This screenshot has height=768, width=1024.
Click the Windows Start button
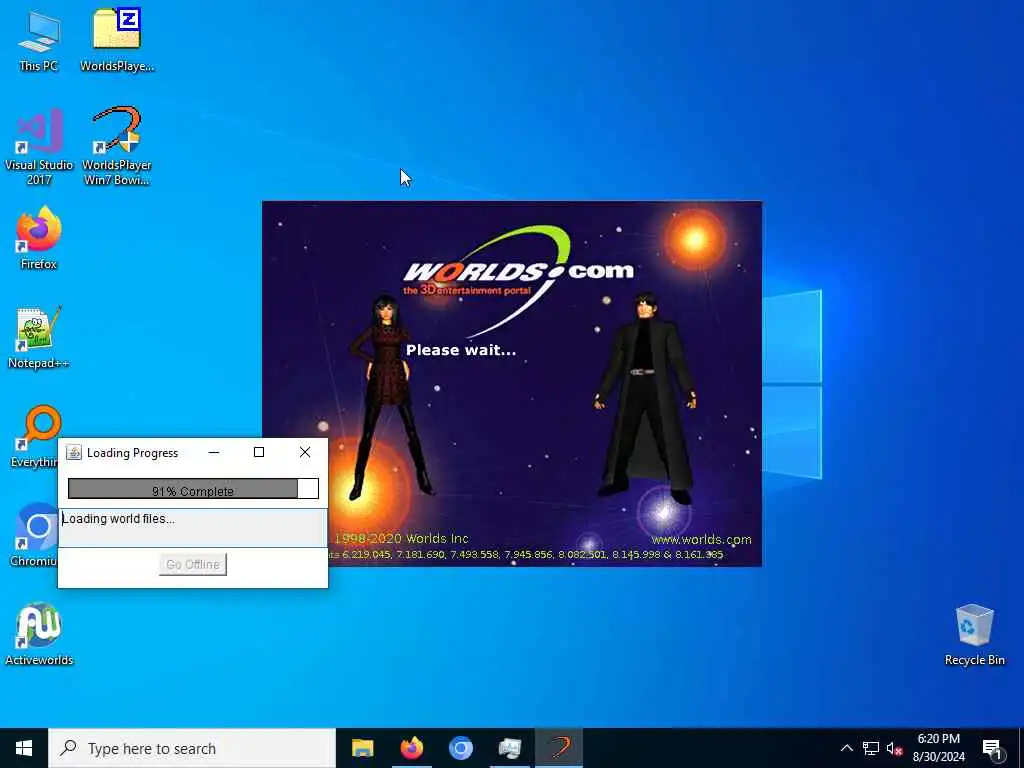tap(24, 748)
